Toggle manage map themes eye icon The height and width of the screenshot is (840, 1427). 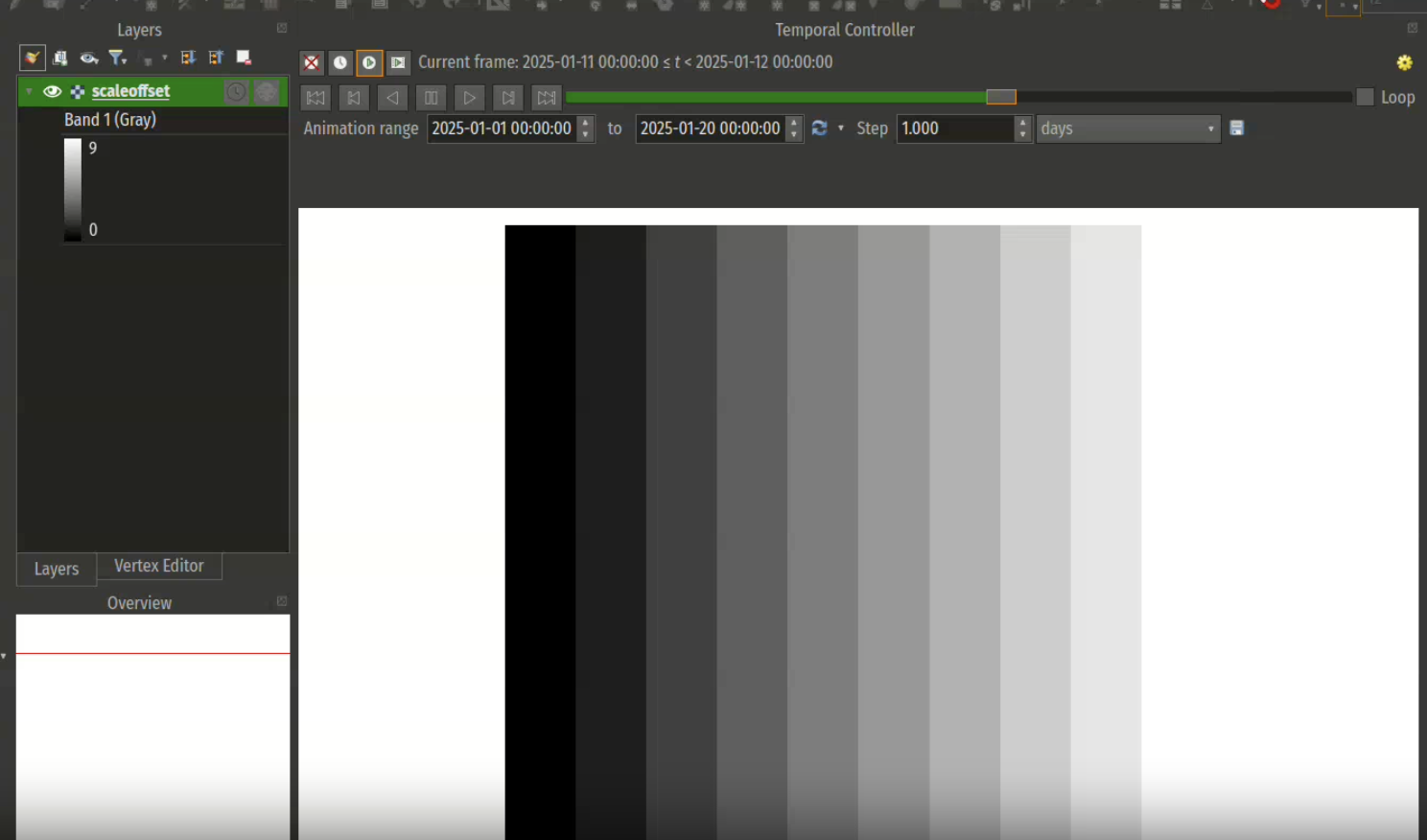[88, 58]
